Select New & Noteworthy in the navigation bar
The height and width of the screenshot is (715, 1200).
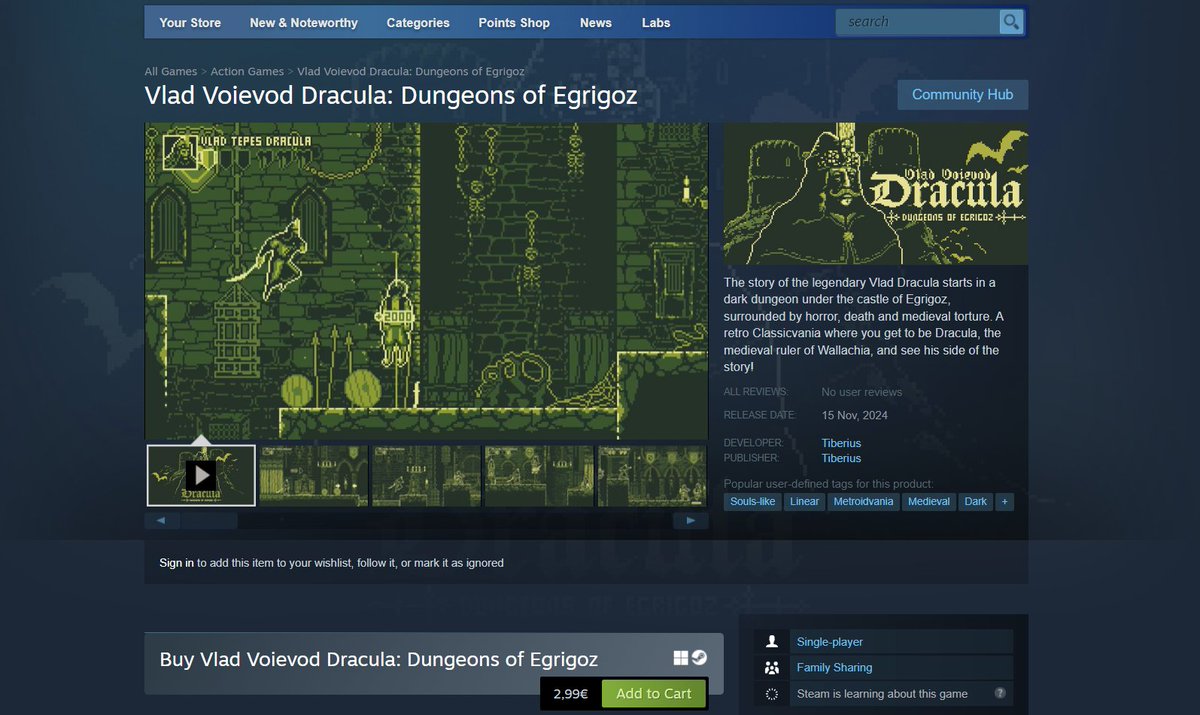click(x=303, y=22)
